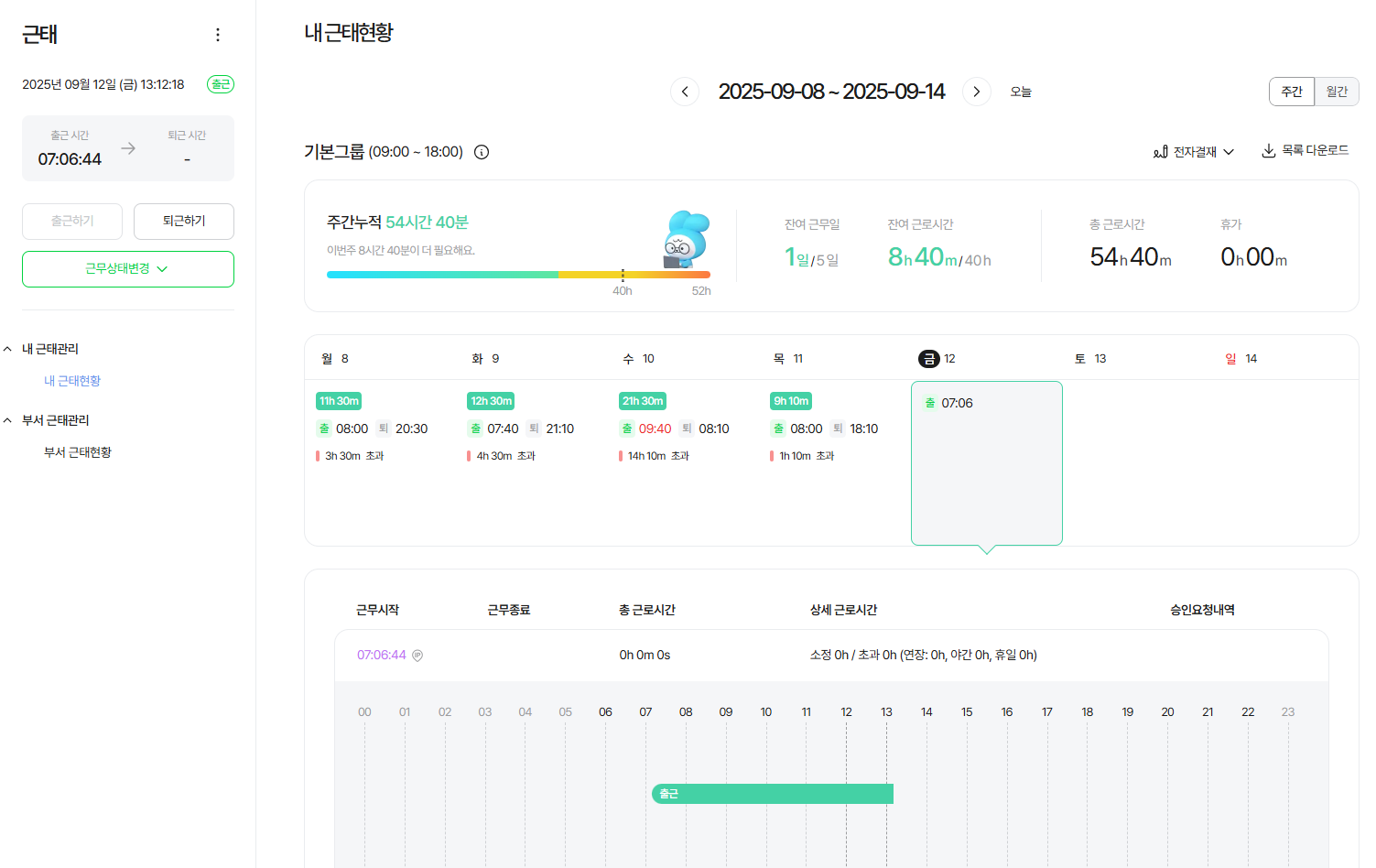This screenshot has height=868, width=1376.
Task: Open the 부서 근태현황 menu item
Action: pyautogui.click(x=77, y=451)
